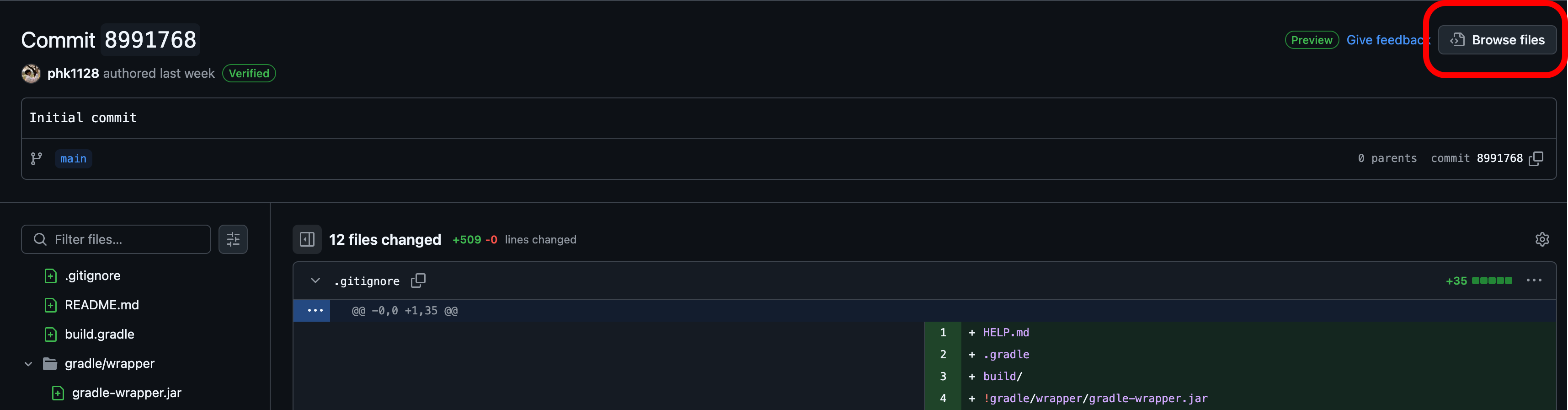
Task: Click the Verified signature badge
Action: (249, 74)
